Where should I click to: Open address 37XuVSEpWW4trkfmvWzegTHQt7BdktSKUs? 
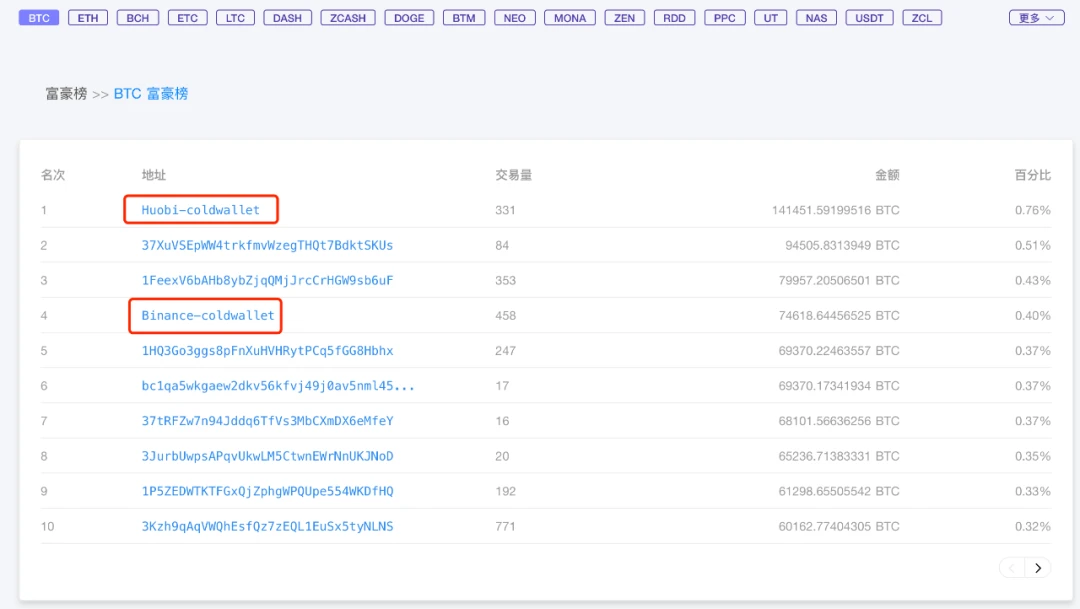(x=267, y=245)
